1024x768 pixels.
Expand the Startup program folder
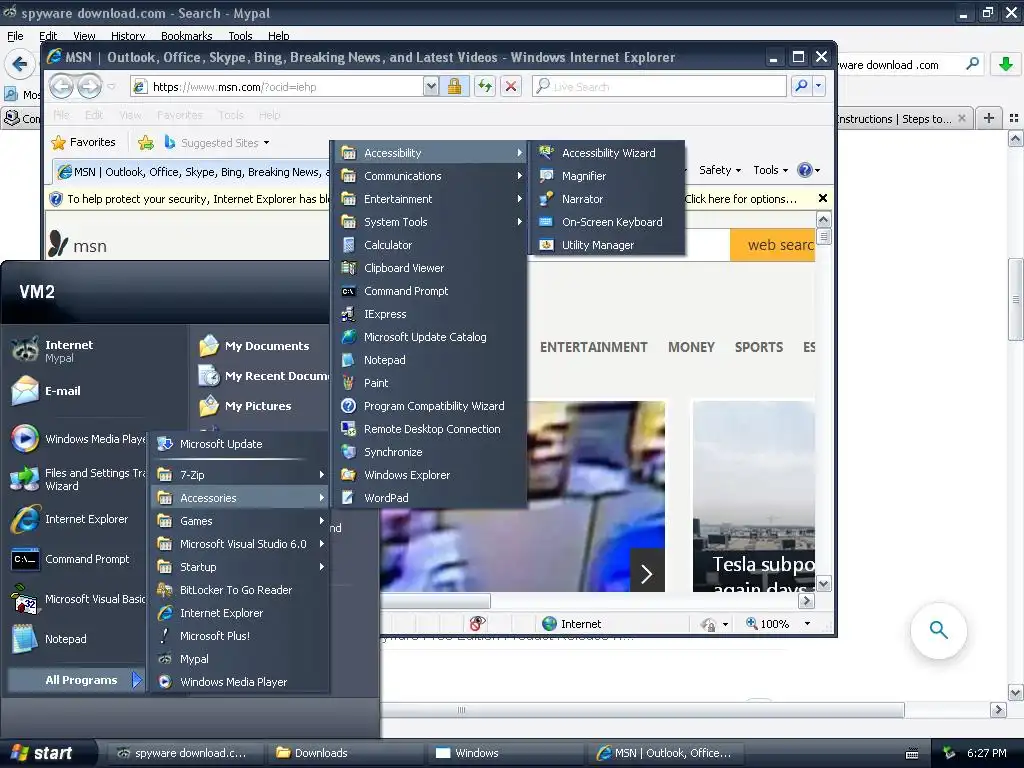240,567
